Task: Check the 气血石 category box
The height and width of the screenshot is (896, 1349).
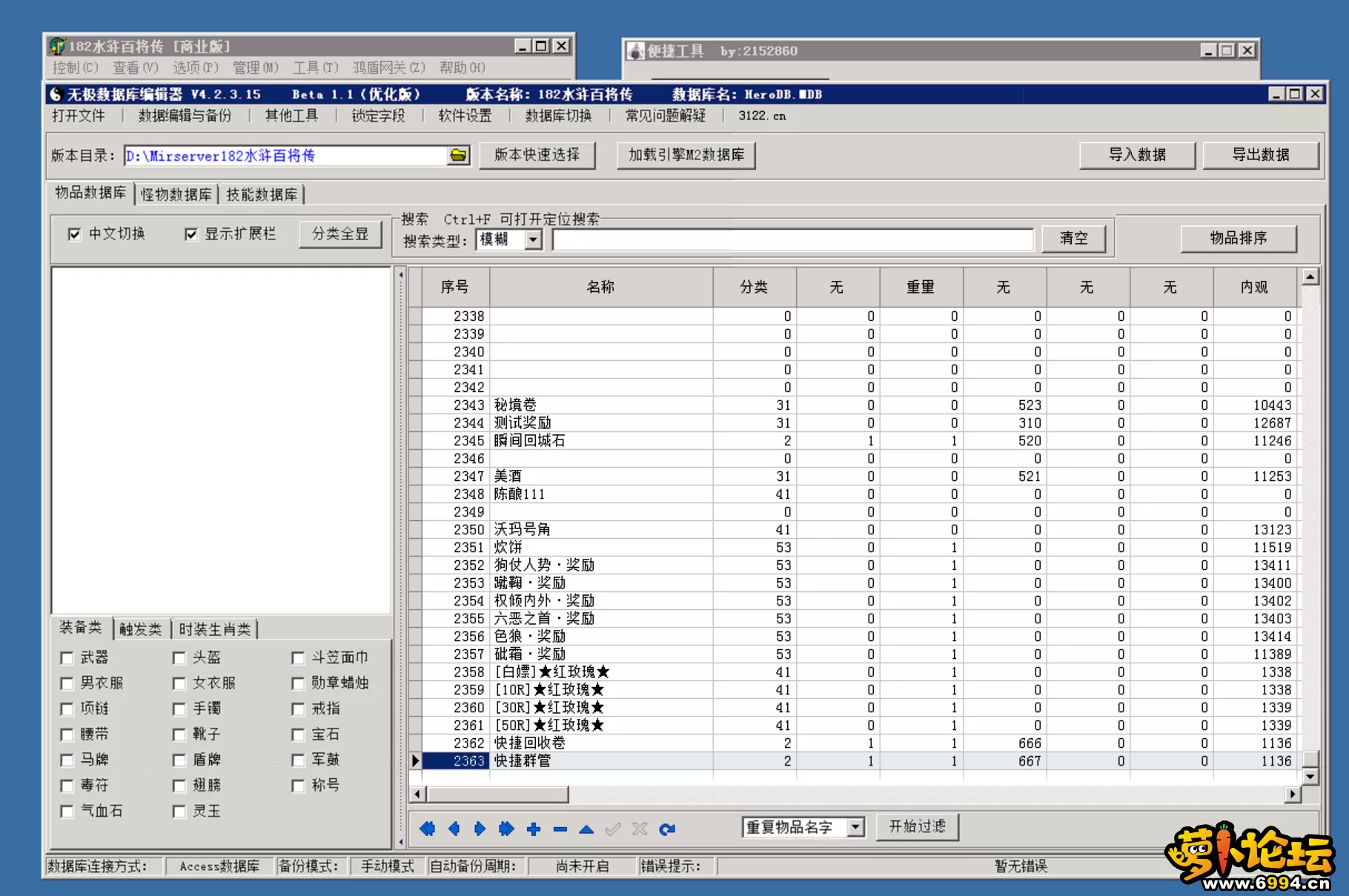Action: coord(67,812)
